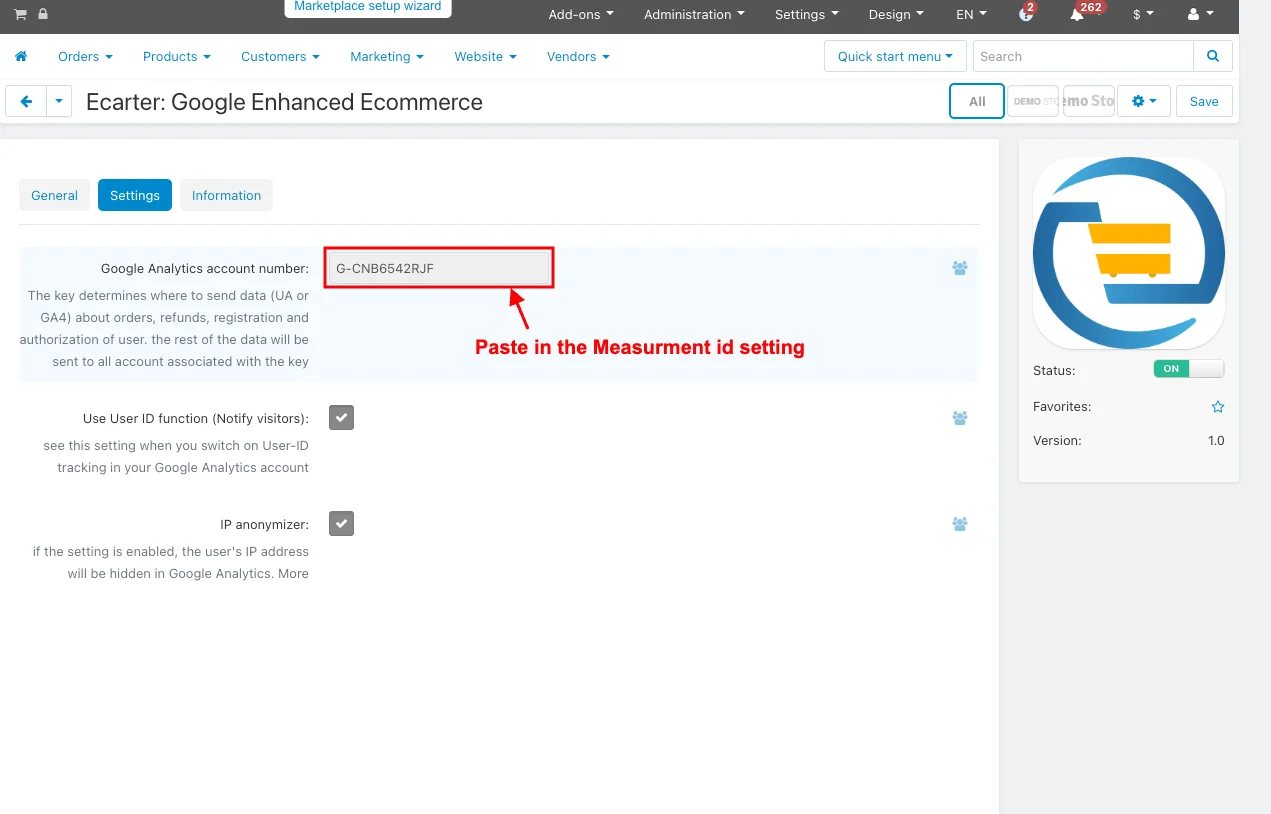
Task: Switch the add-on Status toggle off
Action: (x=1188, y=369)
